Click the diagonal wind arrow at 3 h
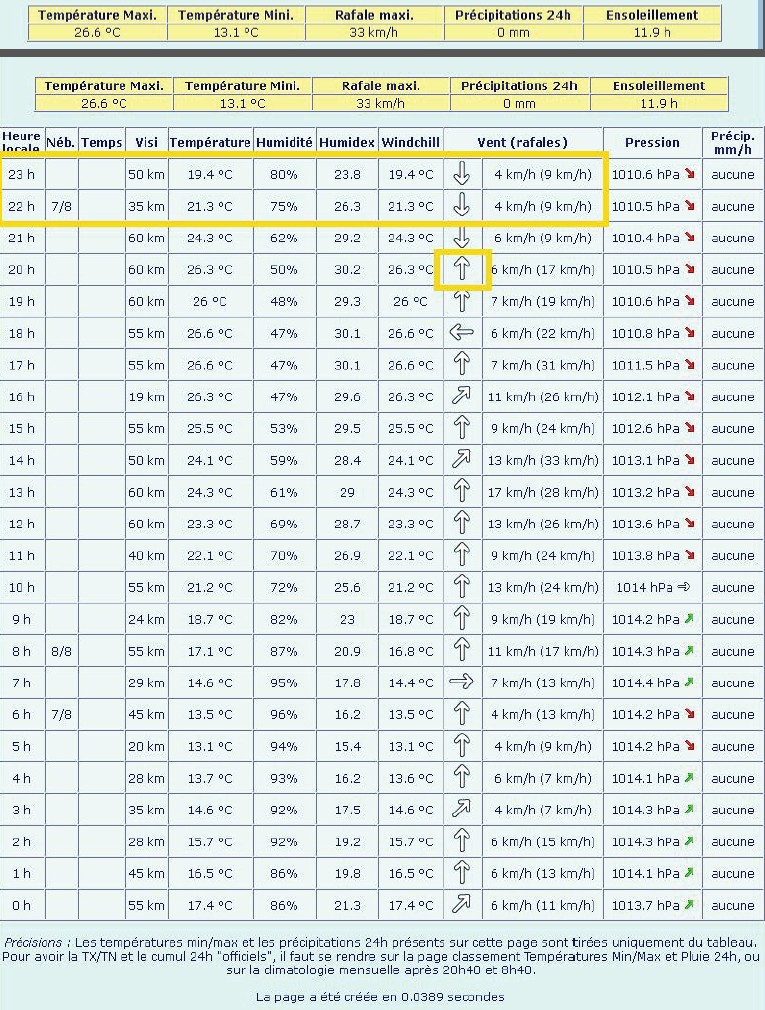 click(x=461, y=810)
